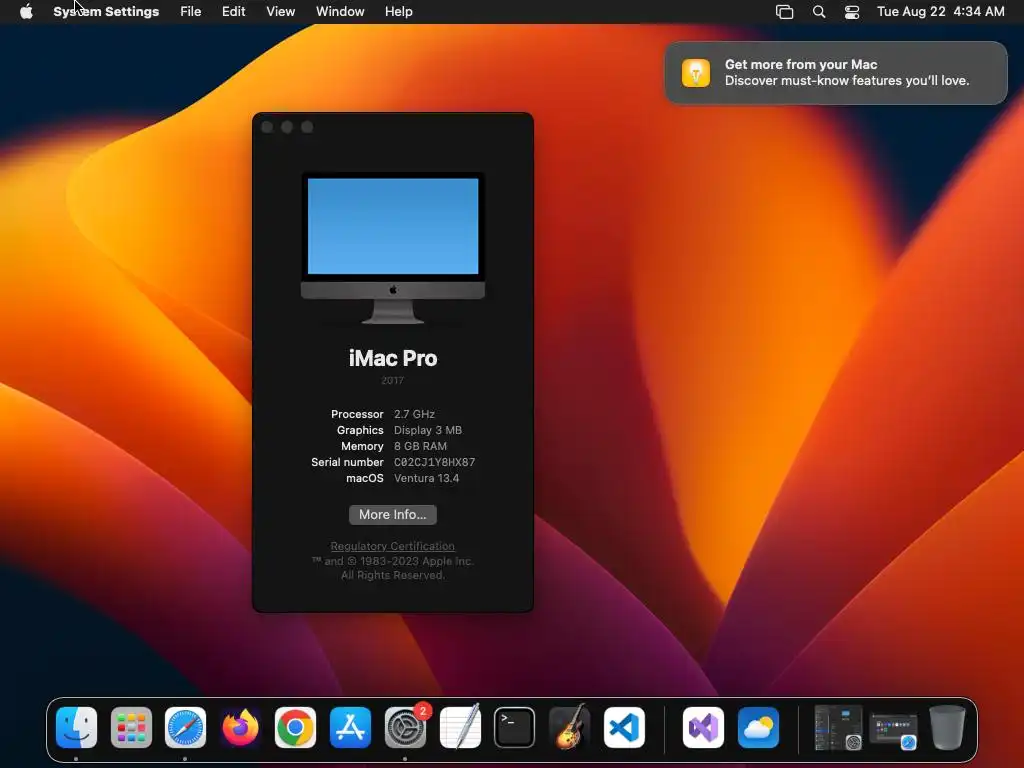This screenshot has width=1024, height=768.
Task: Open Stage Manager icon in menu bar
Action: click(784, 12)
